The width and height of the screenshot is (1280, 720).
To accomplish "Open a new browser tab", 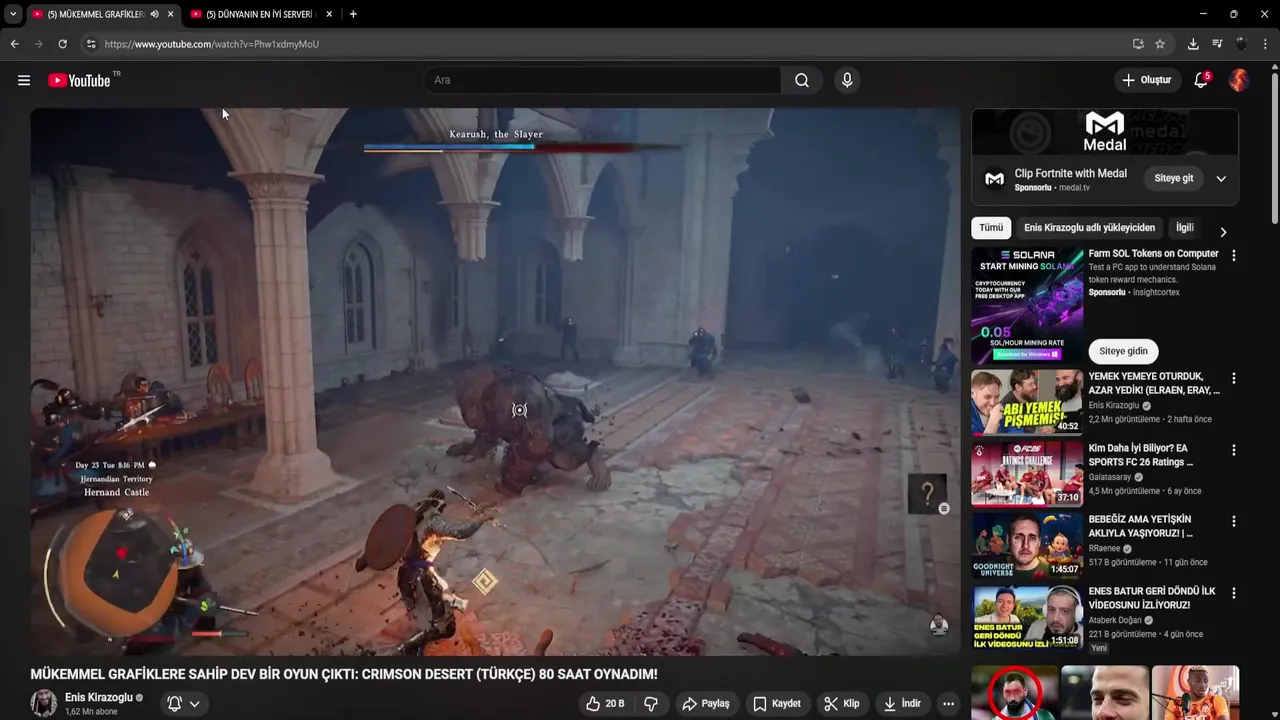I will click(353, 14).
